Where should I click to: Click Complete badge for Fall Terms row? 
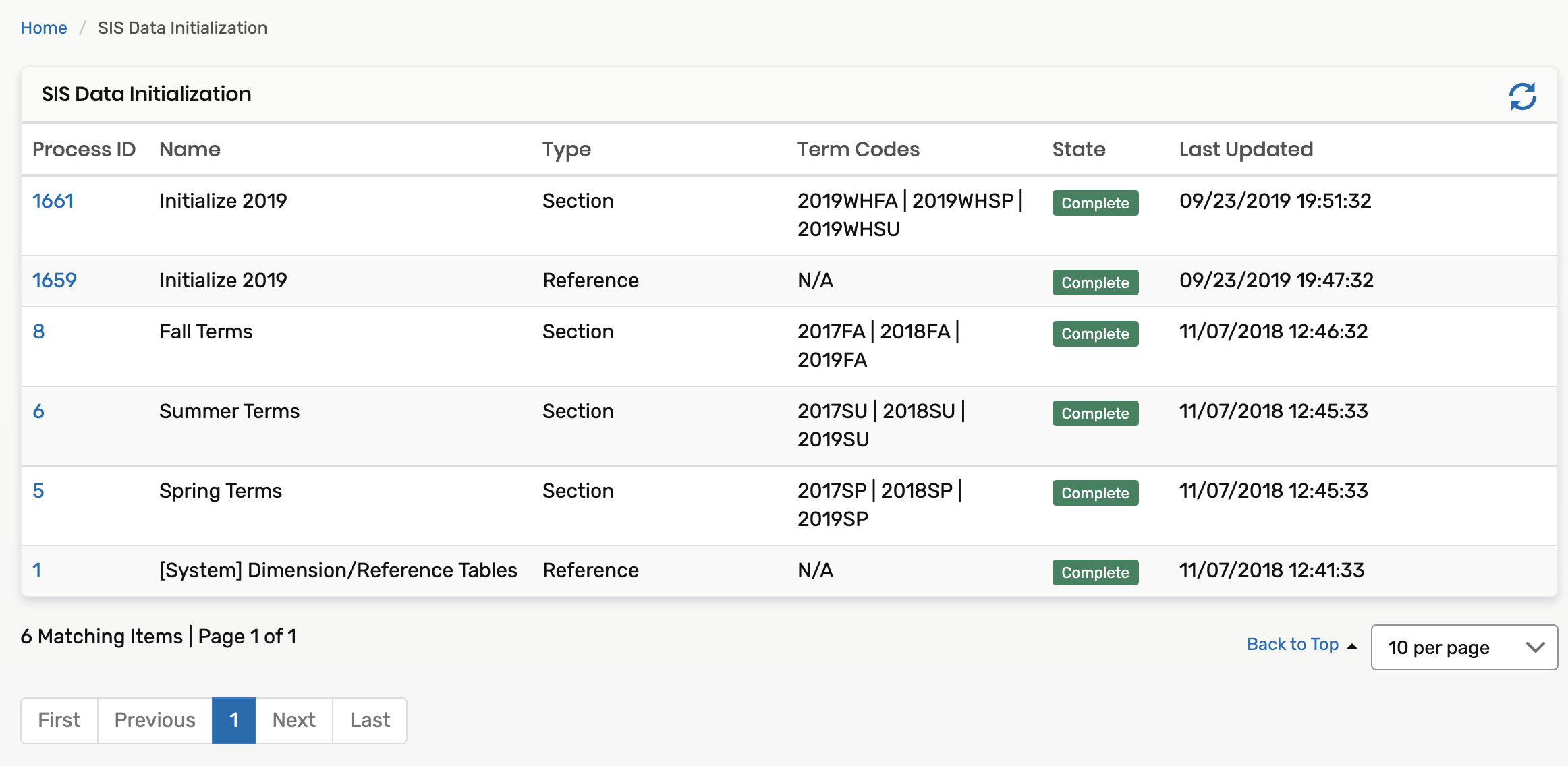1095,334
